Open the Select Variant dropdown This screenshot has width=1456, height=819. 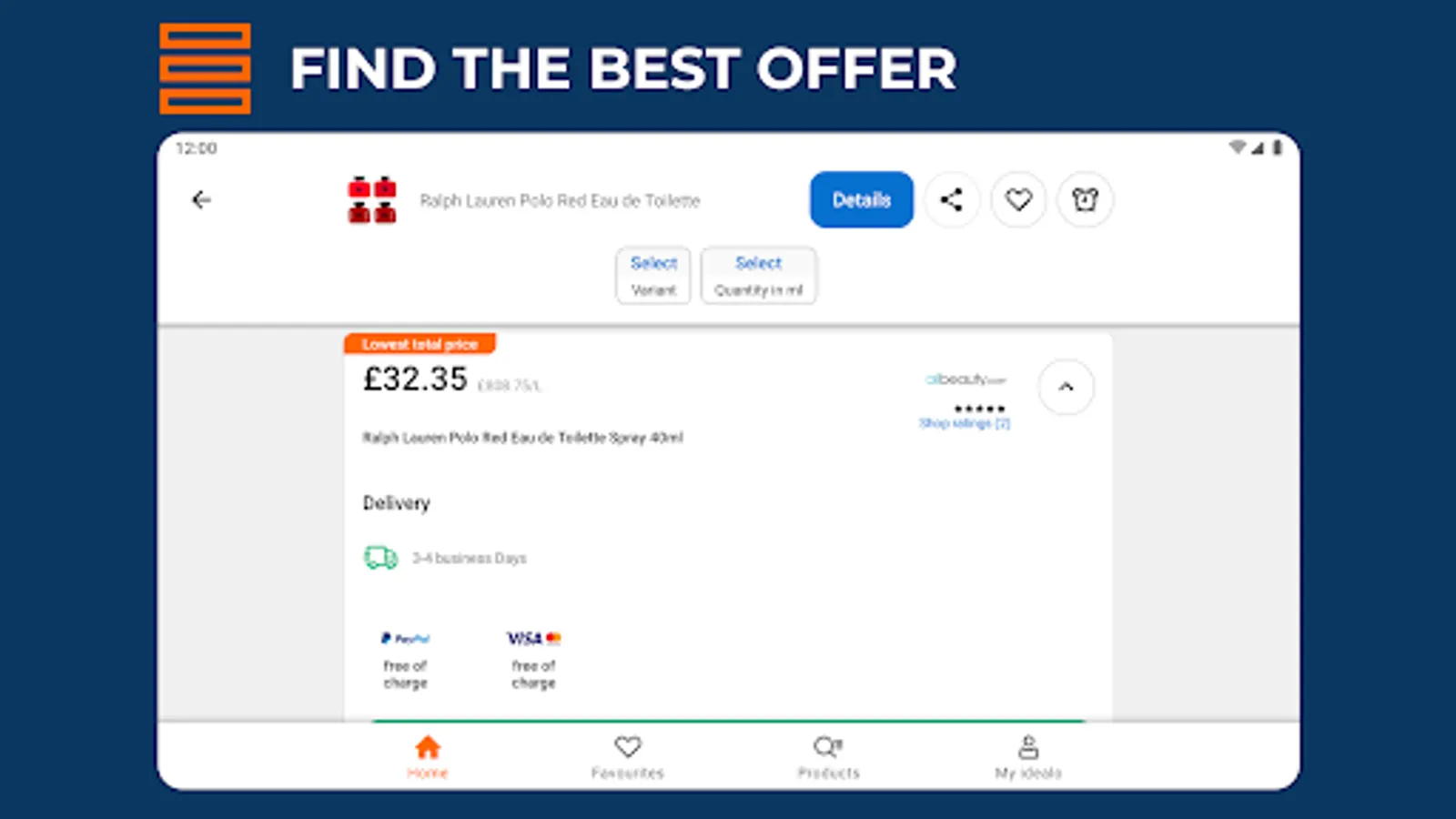click(653, 276)
